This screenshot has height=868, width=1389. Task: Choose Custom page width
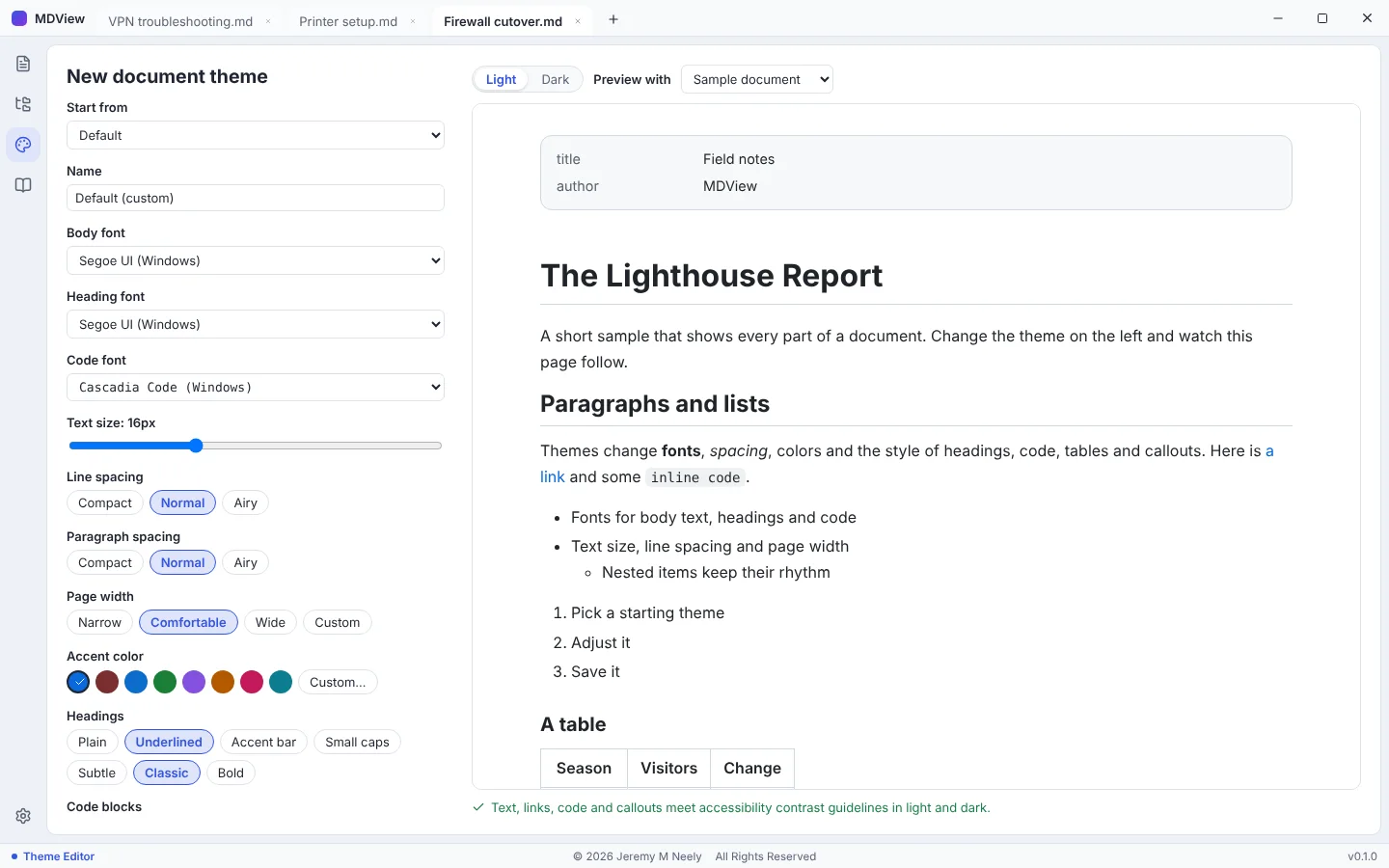pos(337,622)
